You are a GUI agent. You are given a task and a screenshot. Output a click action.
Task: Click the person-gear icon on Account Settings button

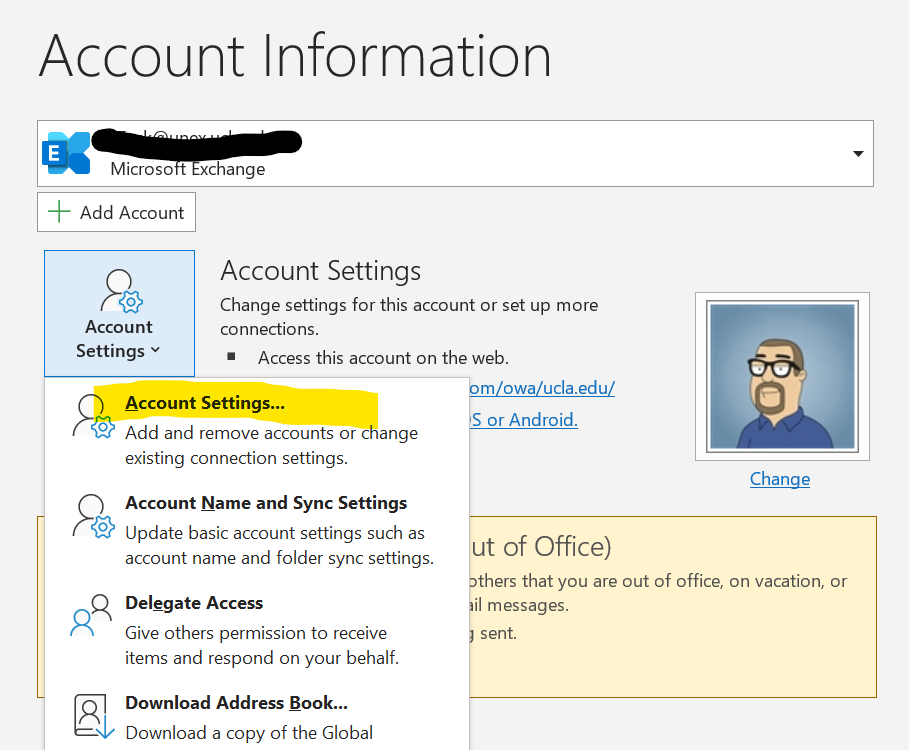[x=120, y=292]
